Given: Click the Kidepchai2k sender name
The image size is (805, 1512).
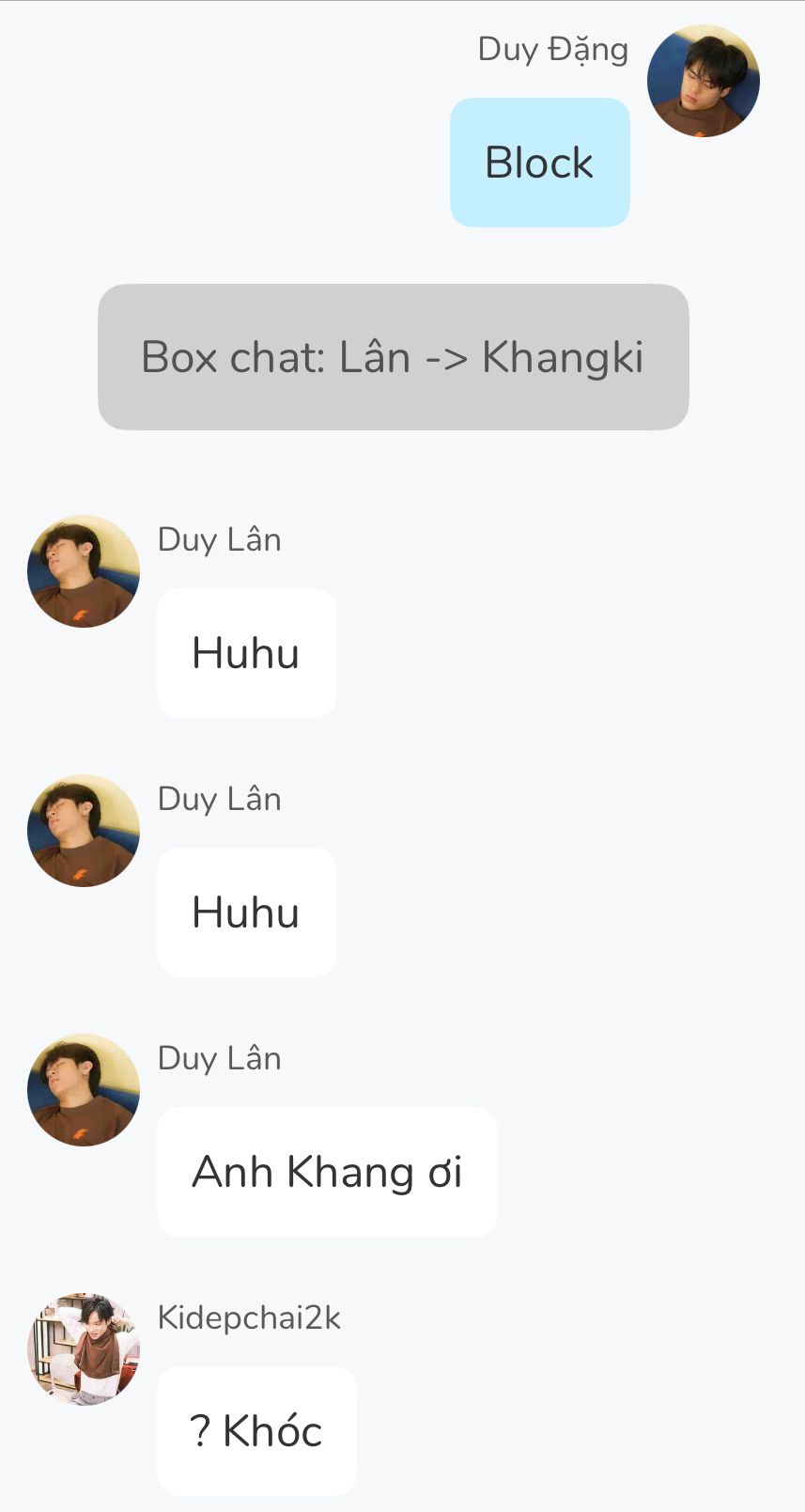Looking at the screenshot, I should click(x=249, y=1317).
